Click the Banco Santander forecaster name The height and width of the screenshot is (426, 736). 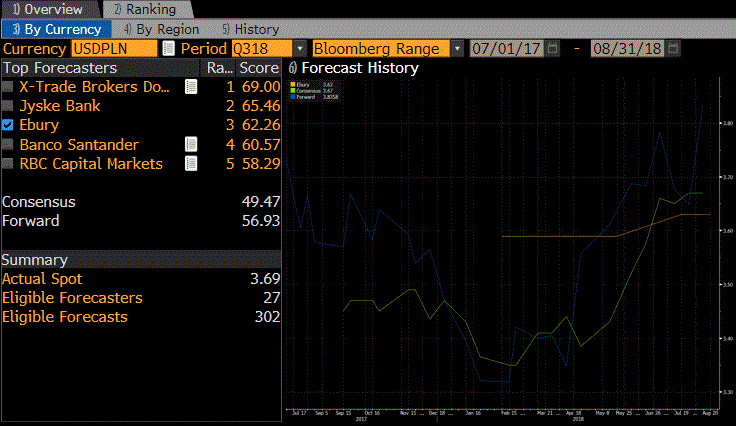pyautogui.click(x=79, y=145)
